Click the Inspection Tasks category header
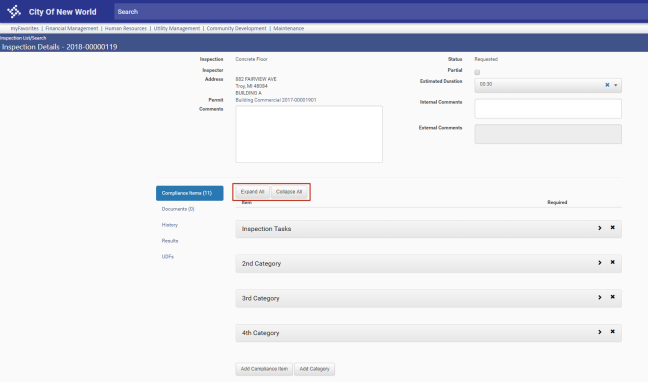This screenshot has height=382, width=648. point(429,229)
